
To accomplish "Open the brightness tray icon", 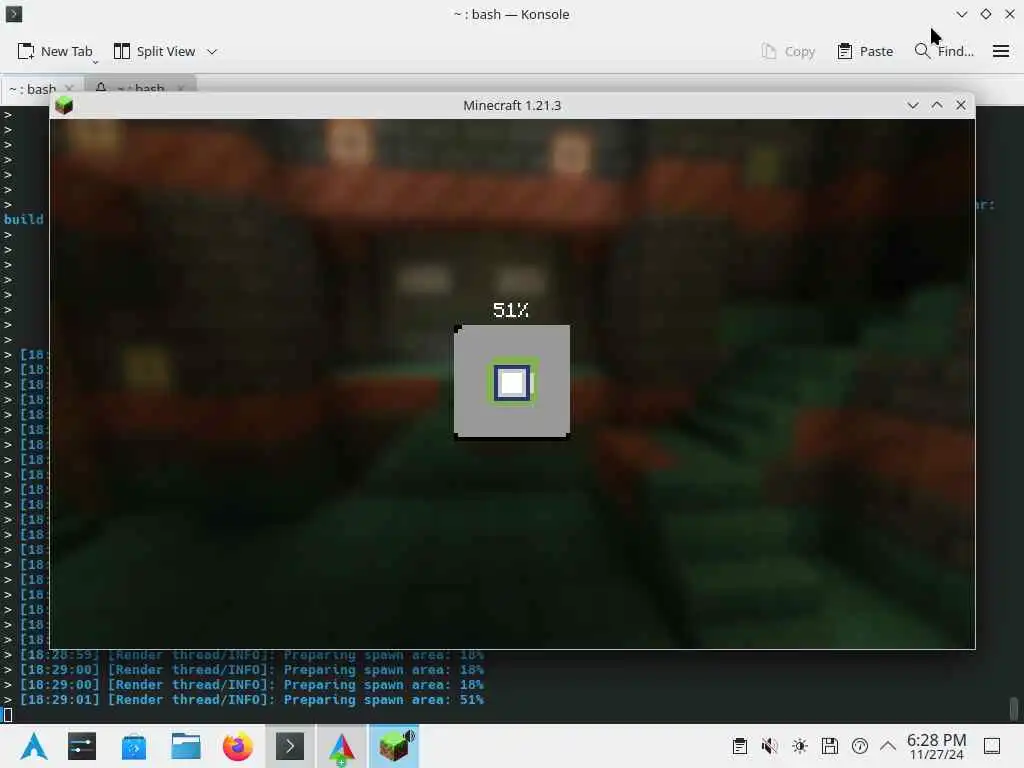I will pyautogui.click(x=800, y=746).
